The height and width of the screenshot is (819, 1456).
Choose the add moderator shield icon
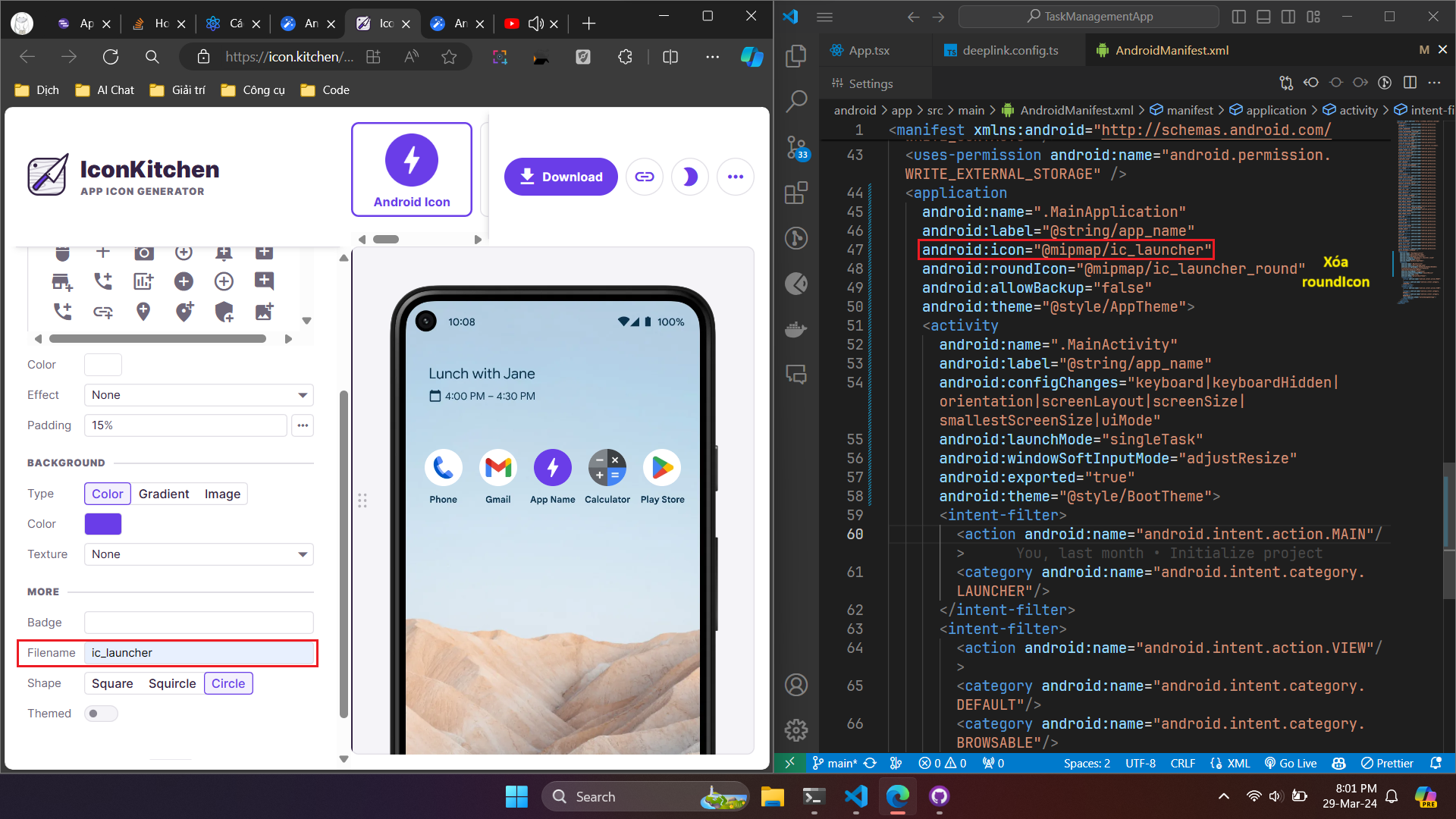pyautogui.click(x=224, y=312)
